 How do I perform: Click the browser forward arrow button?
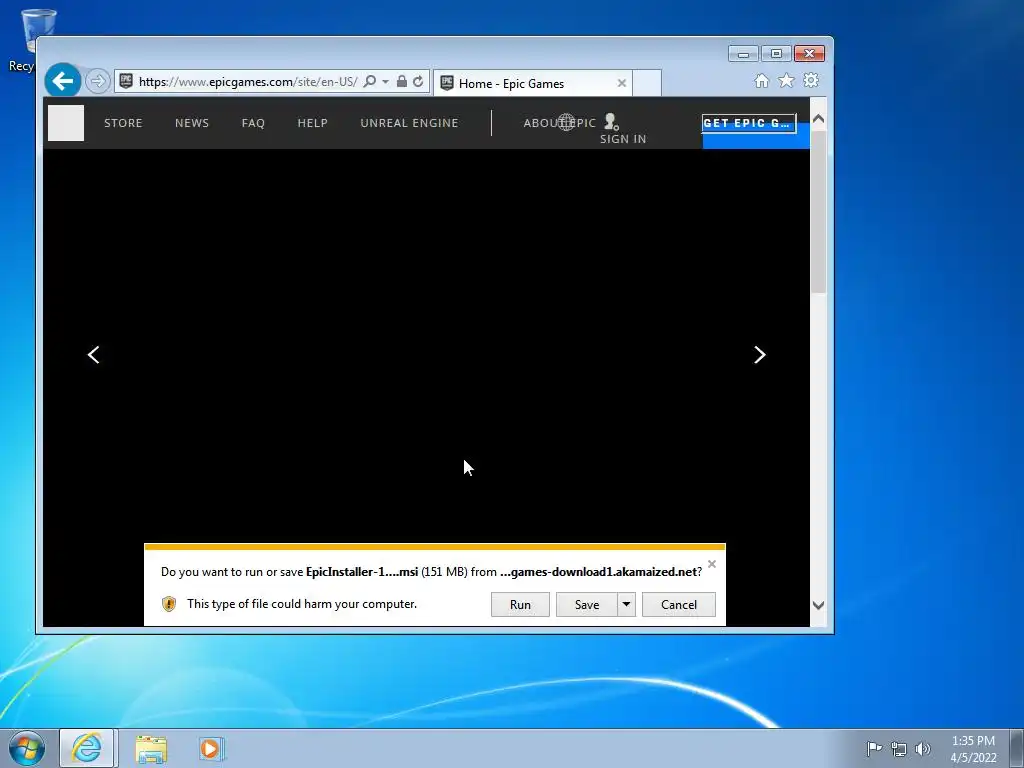coord(97,82)
